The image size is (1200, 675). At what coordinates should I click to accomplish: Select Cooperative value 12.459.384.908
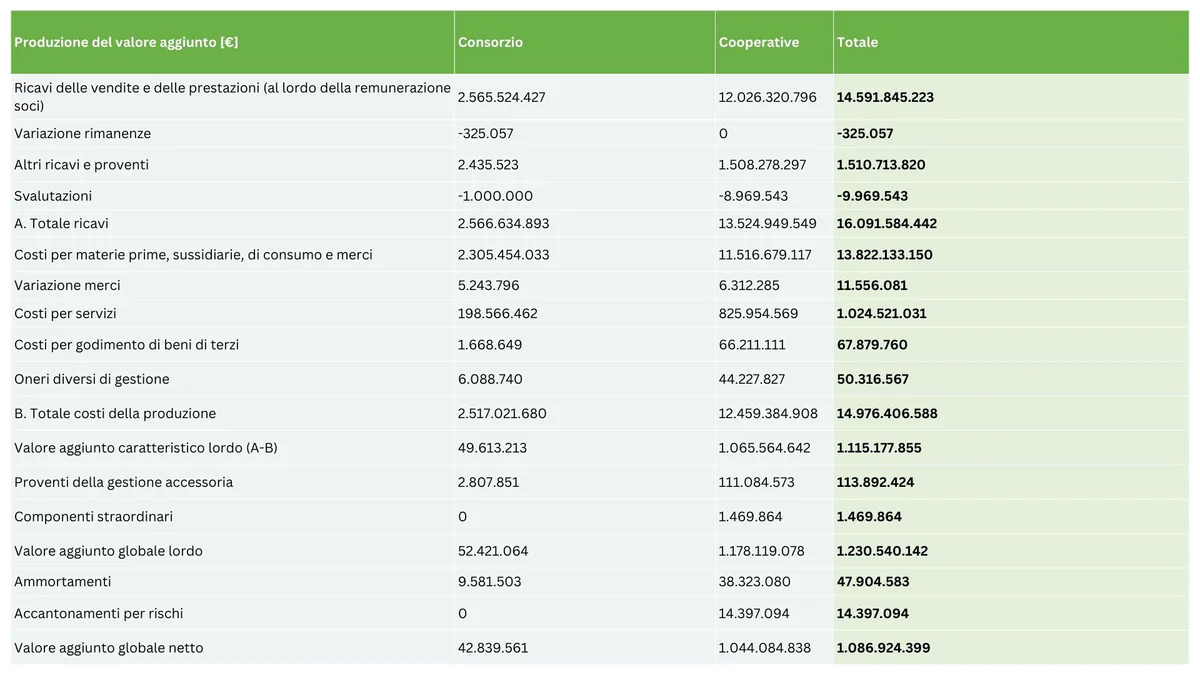(767, 413)
